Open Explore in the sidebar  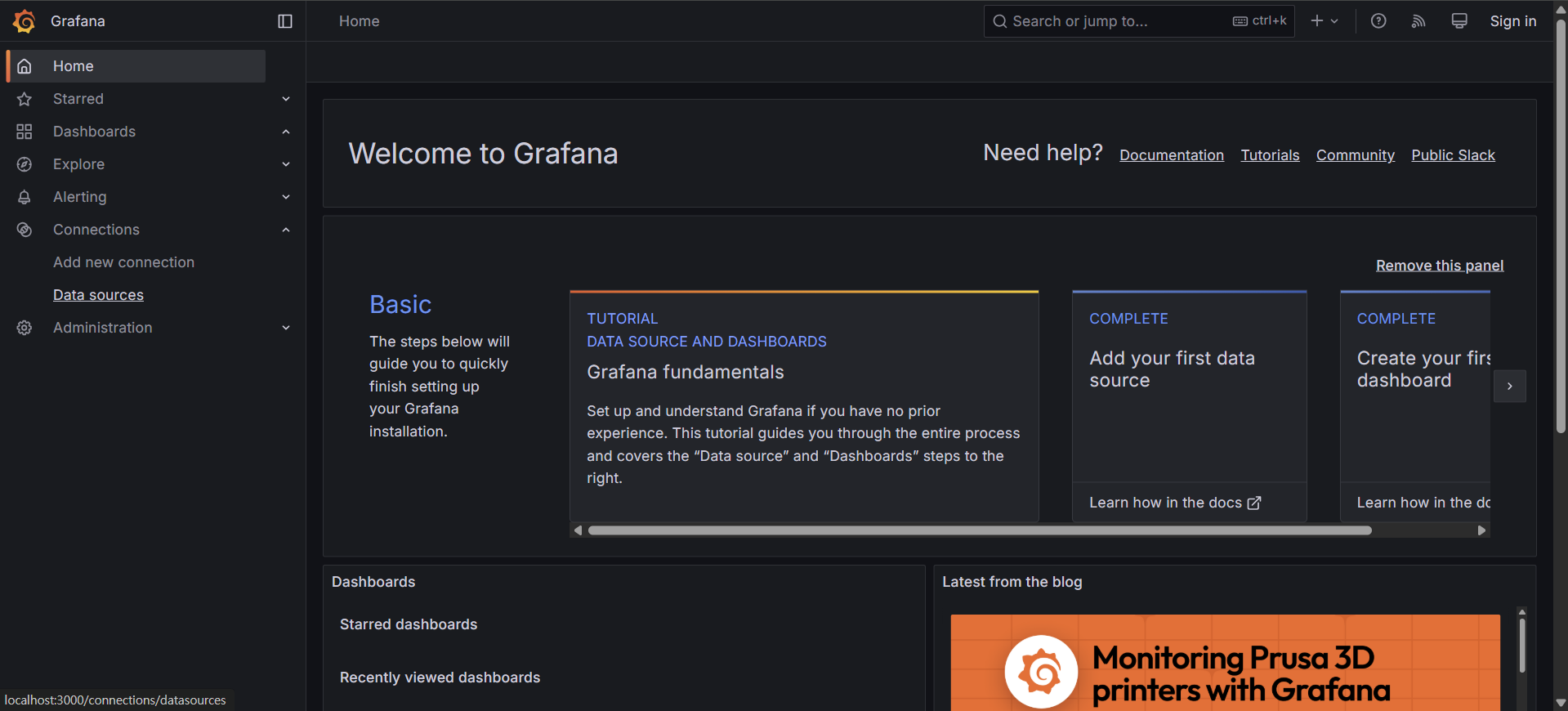tap(78, 164)
